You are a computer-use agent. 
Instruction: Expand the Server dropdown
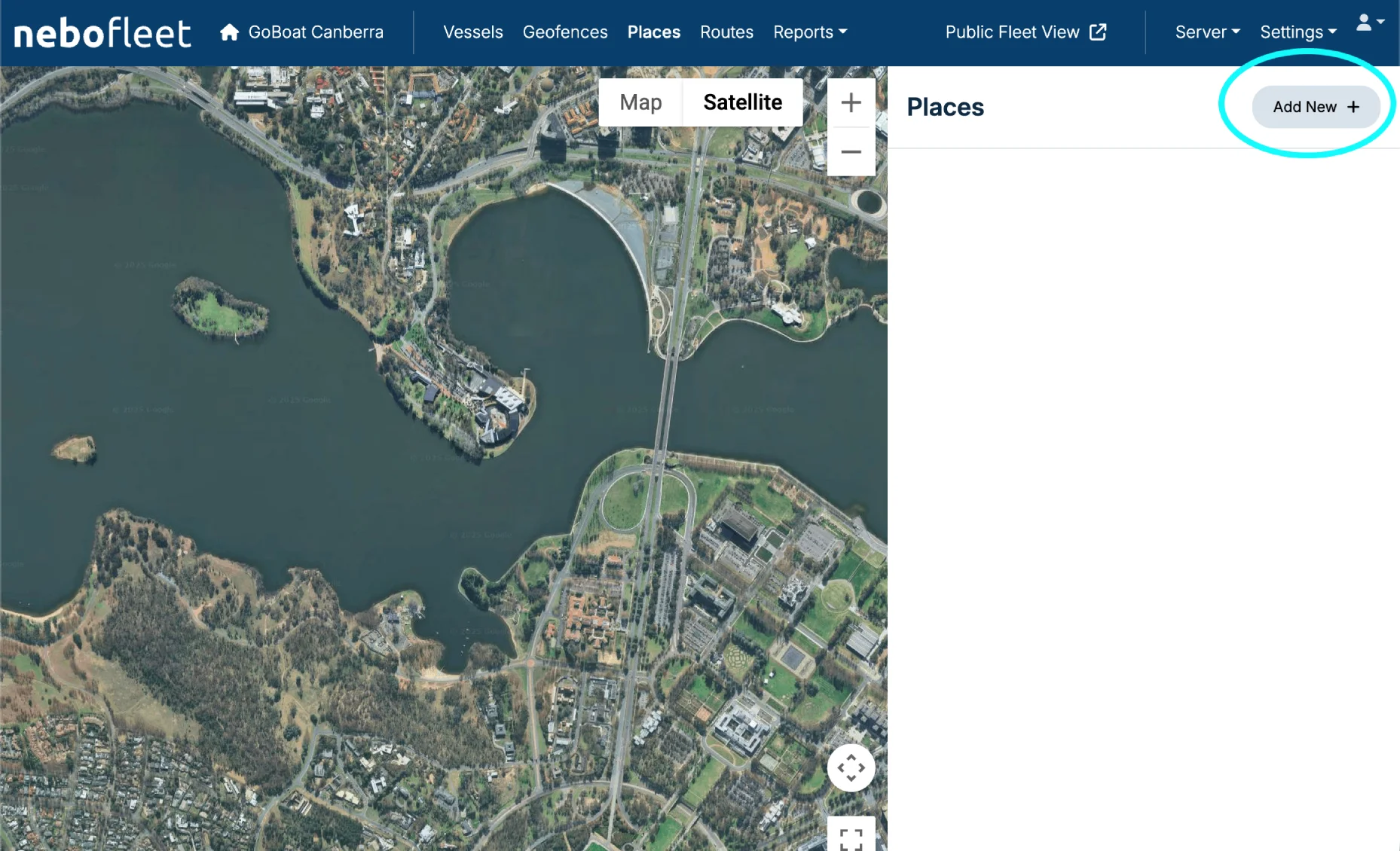[x=1207, y=32]
